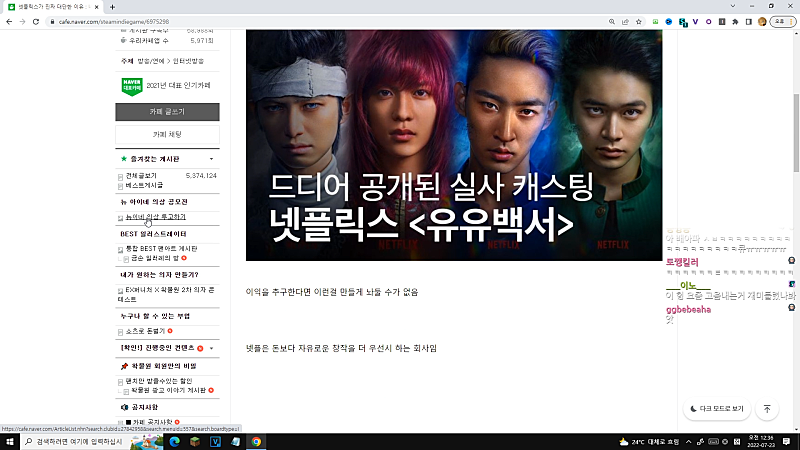This screenshot has width=800, height=450.
Task: Click the page vertical scrollbar thumb
Action: click(x=796, y=134)
